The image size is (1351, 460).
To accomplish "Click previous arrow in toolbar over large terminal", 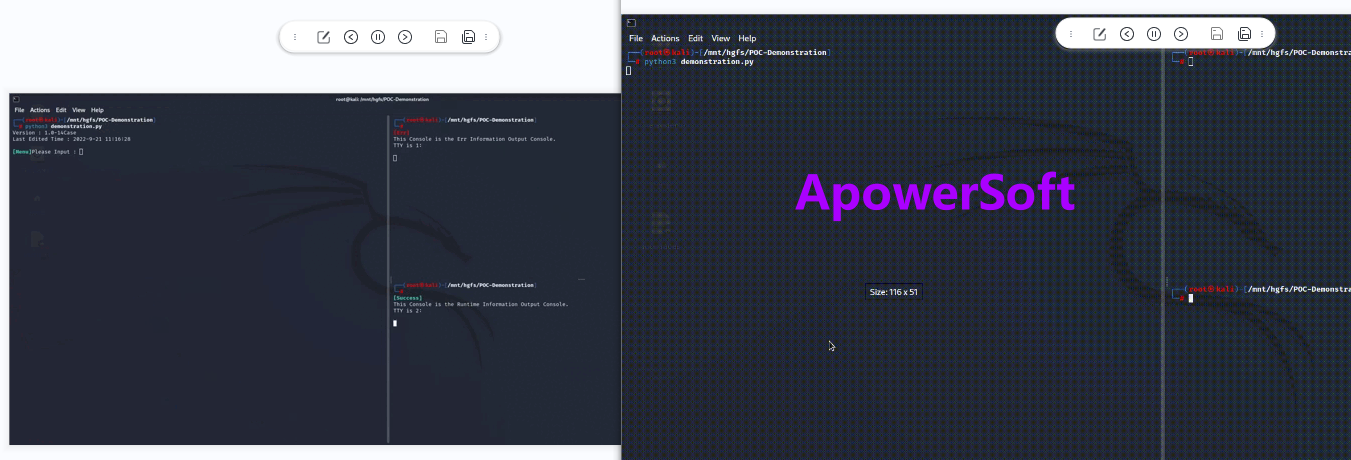I will pyautogui.click(x=1127, y=34).
